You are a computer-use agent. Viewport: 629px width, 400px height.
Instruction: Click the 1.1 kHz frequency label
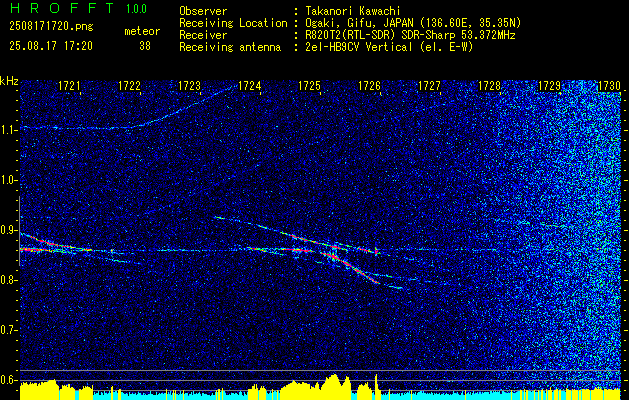(8, 130)
